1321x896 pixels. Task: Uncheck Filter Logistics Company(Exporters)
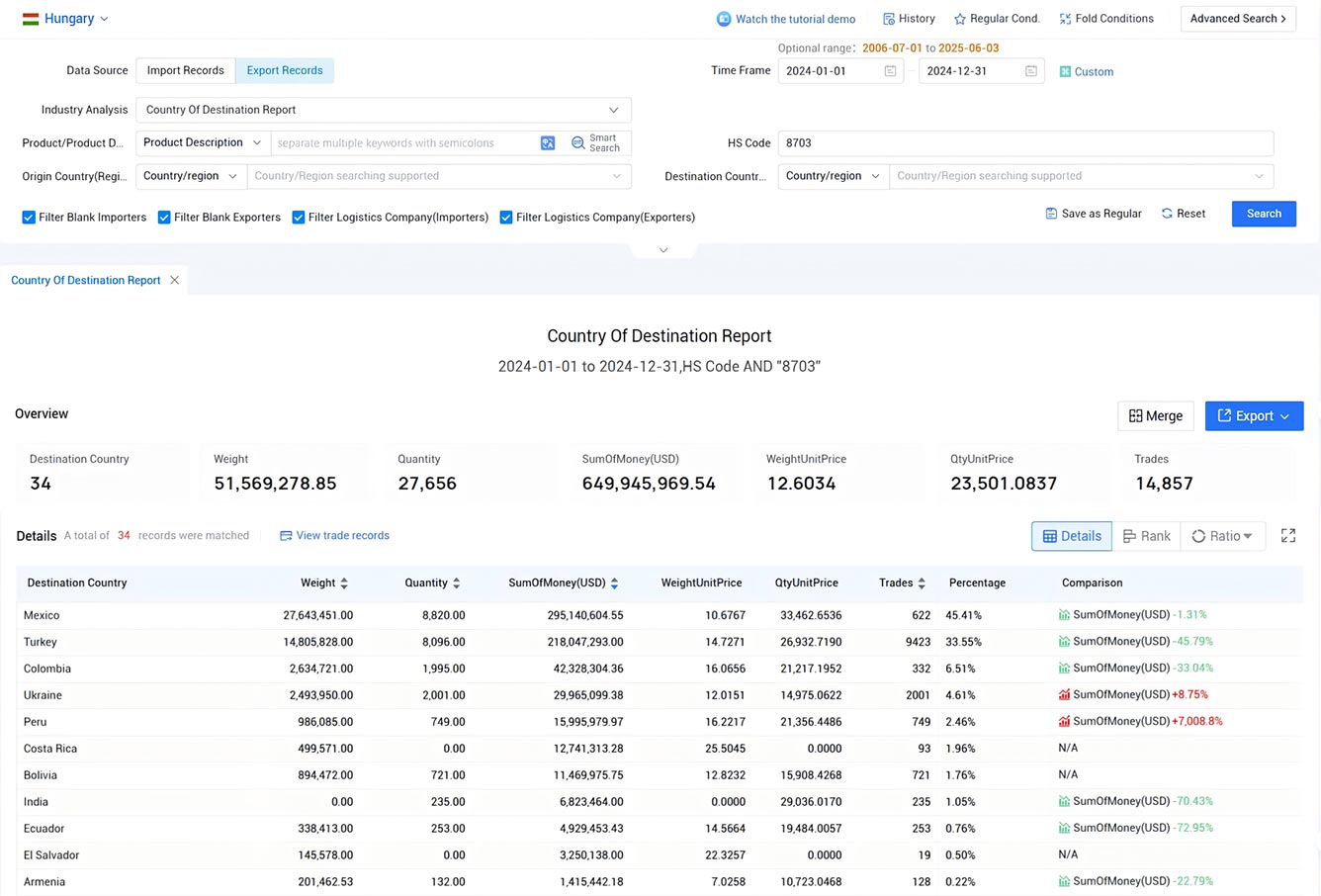[506, 217]
